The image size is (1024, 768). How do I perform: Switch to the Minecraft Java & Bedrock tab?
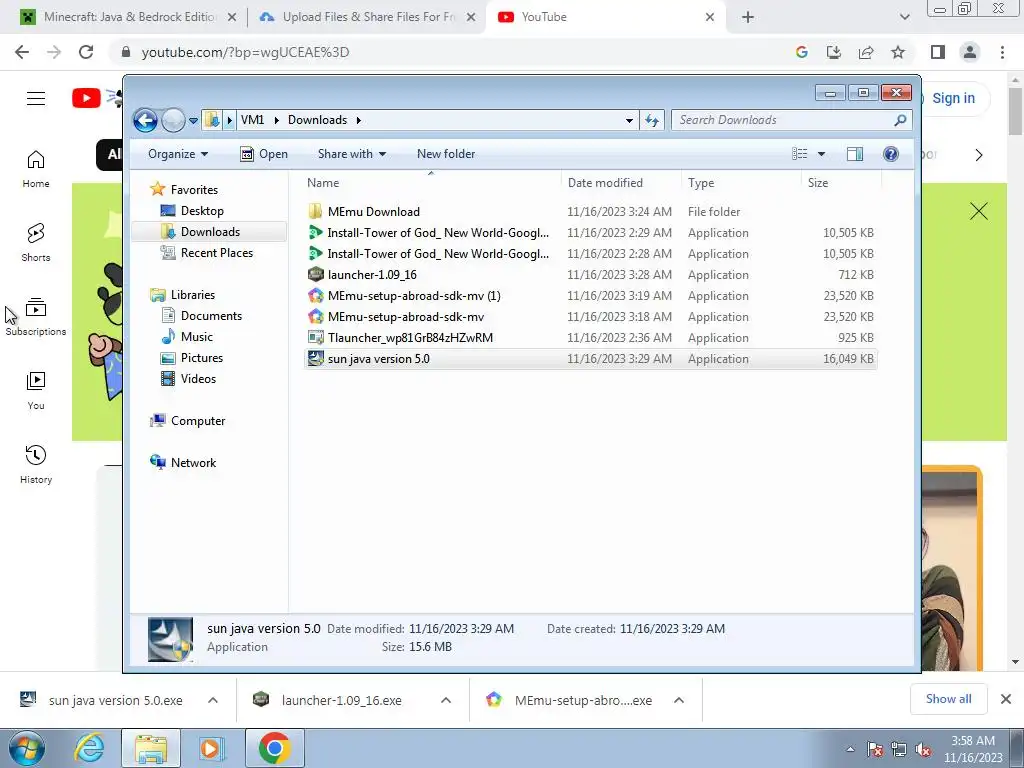[129, 17]
